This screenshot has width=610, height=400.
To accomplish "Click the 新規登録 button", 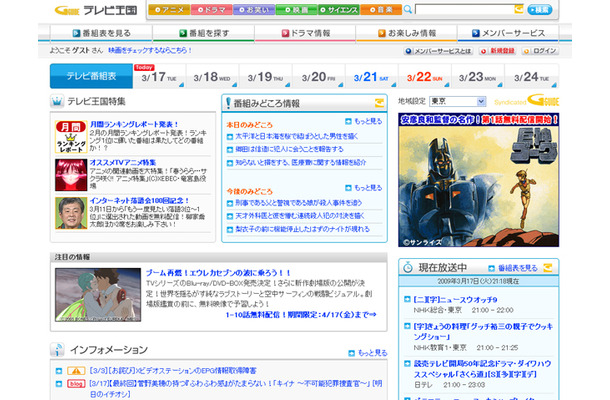I will (498, 51).
